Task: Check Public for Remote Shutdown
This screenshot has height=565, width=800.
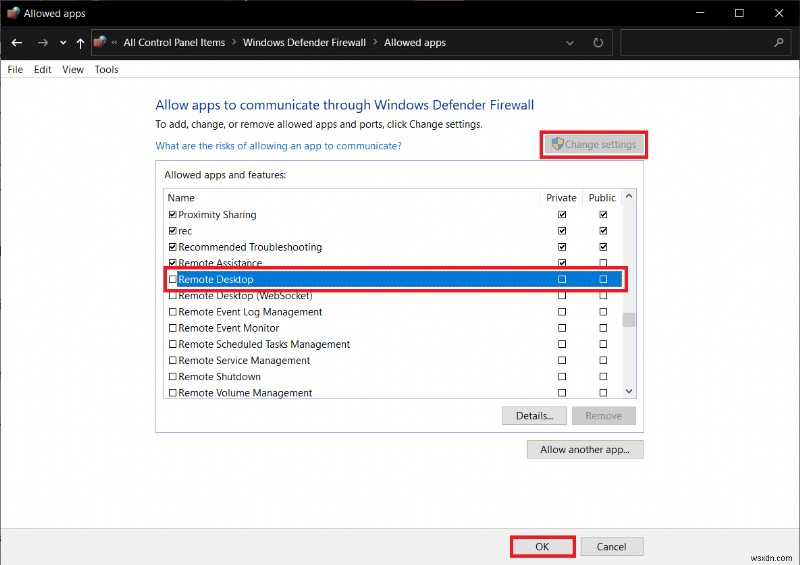Action: [x=603, y=377]
